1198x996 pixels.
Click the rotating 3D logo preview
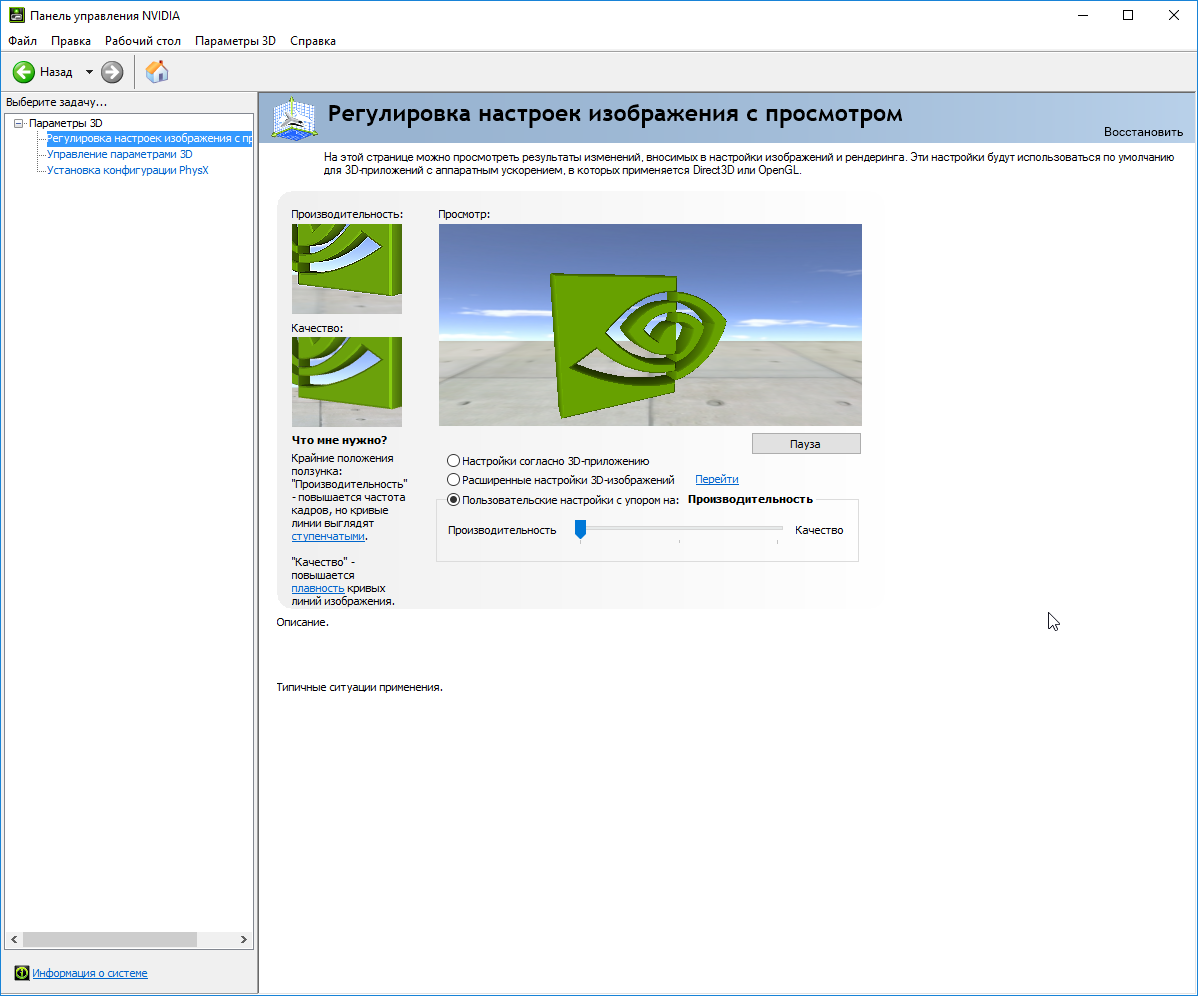(x=650, y=325)
